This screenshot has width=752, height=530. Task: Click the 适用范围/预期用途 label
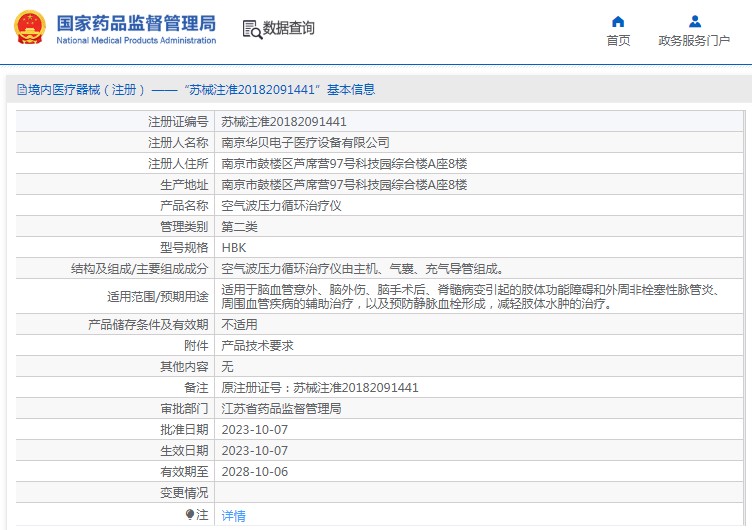coord(158,297)
